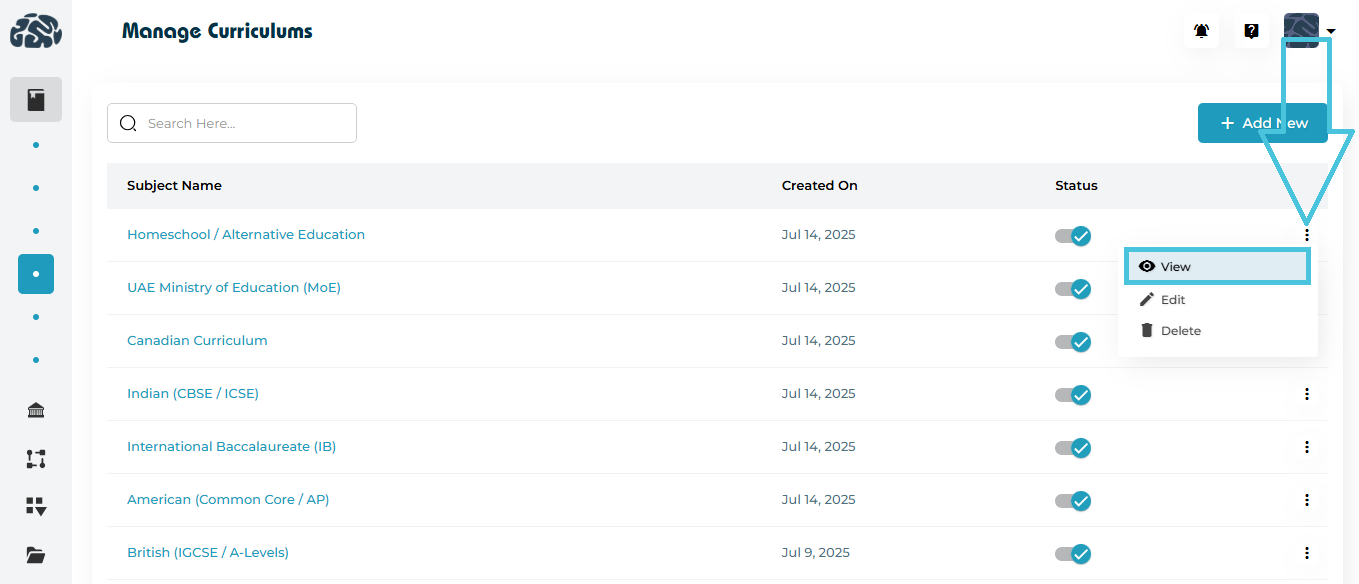Open the UAE Ministry of Education link
This screenshot has width=1359, height=584.
tap(234, 288)
